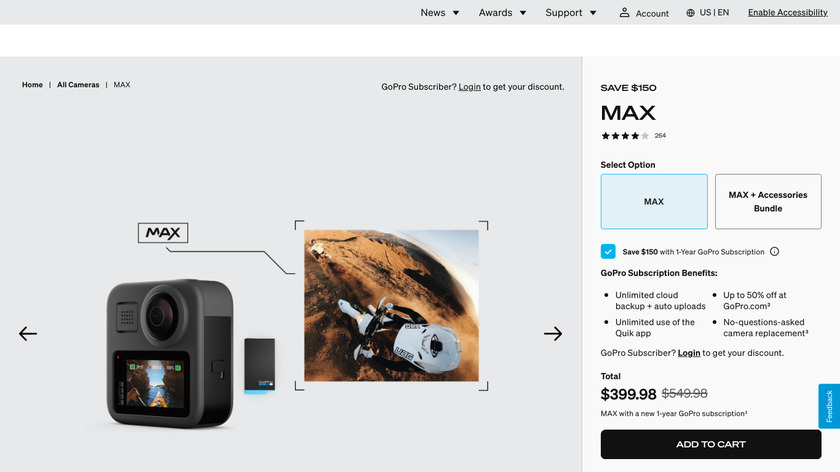Click the strikethrough $549.98 price
The height and width of the screenshot is (472, 840).
pyautogui.click(x=685, y=393)
